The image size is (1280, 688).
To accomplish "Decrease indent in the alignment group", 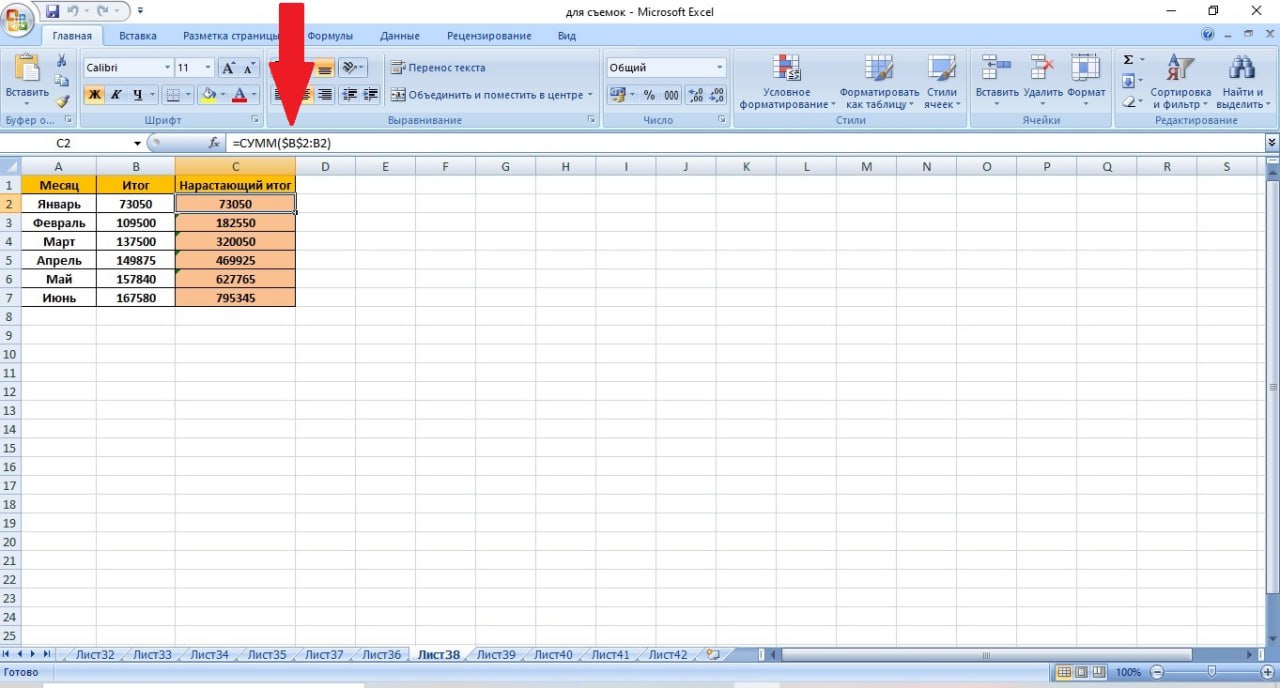I will click(x=350, y=94).
